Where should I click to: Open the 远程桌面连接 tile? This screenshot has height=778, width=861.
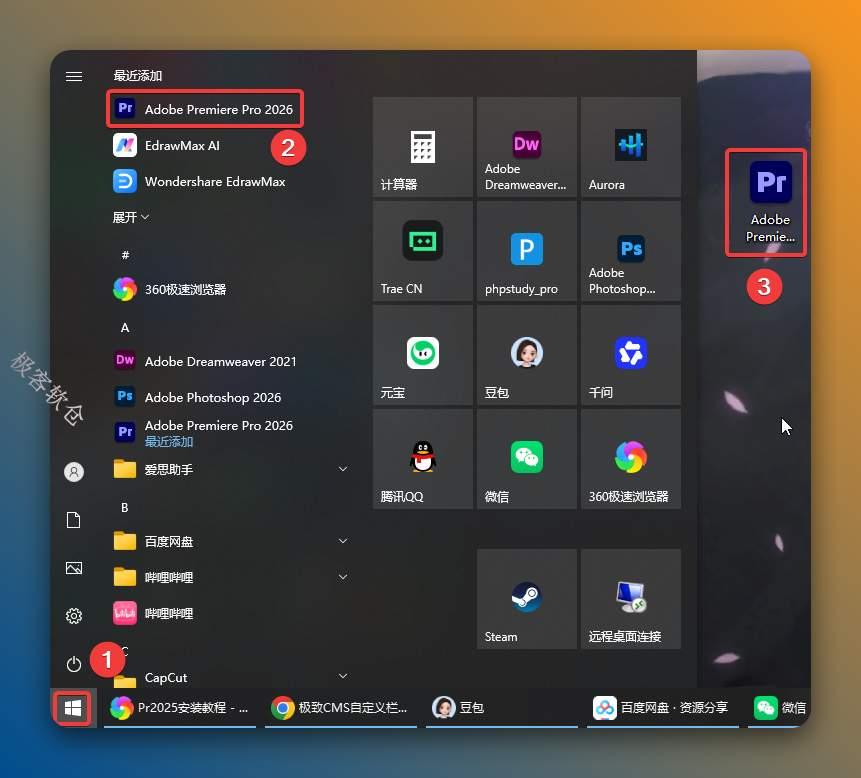(x=630, y=599)
